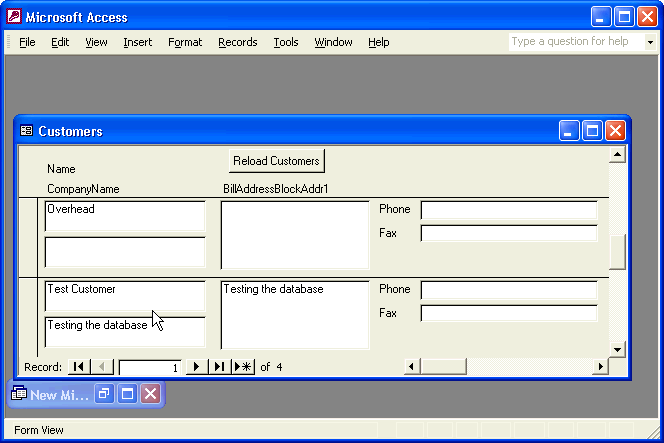The image size is (664, 443).
Task: Click the Customers form icon in its title bar
Action: click(26, 130)
